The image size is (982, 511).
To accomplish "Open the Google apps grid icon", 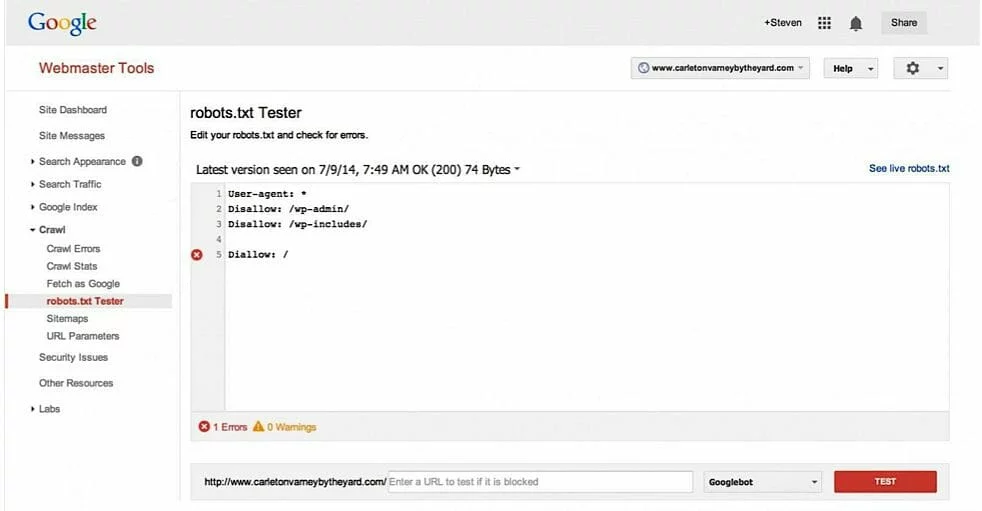I will click(825, 23).
